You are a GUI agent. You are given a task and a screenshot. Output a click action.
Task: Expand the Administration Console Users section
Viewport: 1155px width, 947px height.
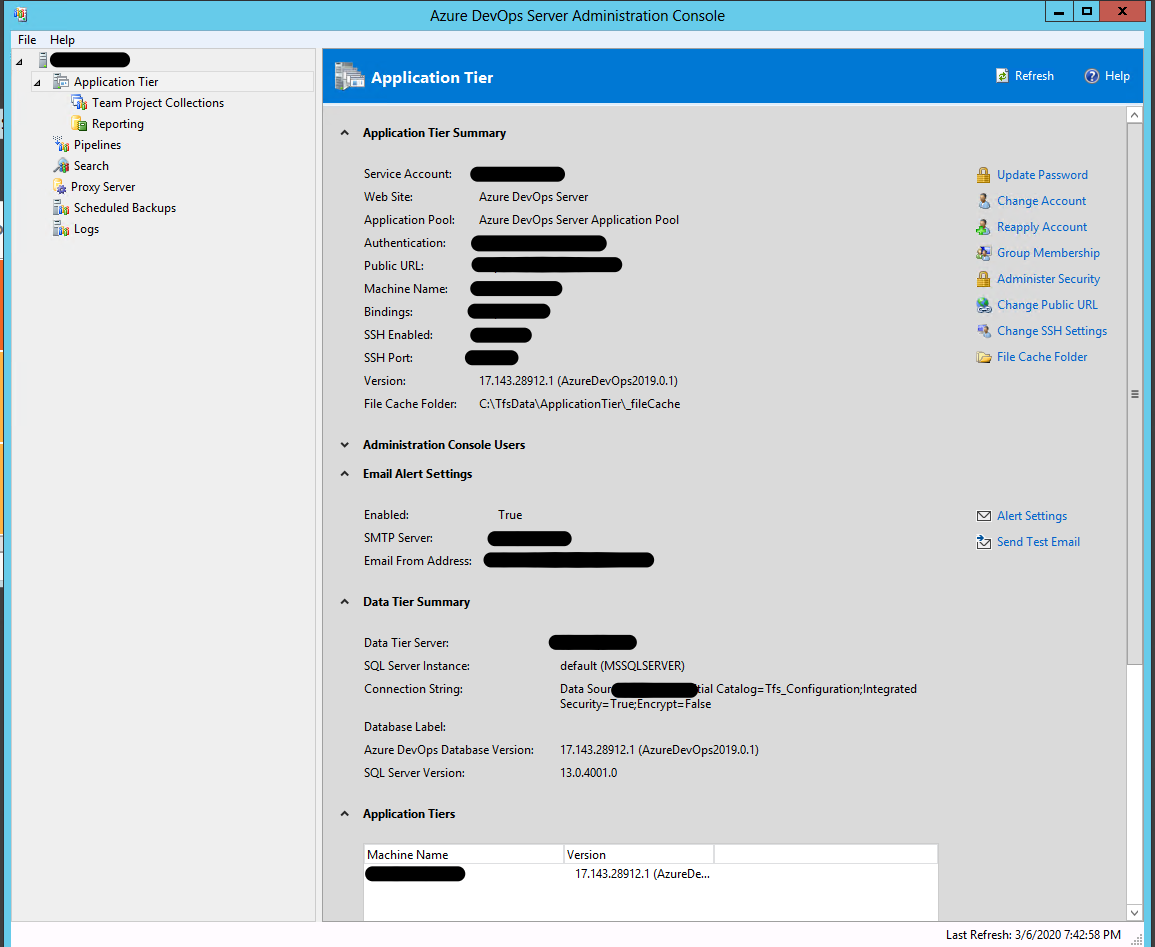(x=345, y=445)
